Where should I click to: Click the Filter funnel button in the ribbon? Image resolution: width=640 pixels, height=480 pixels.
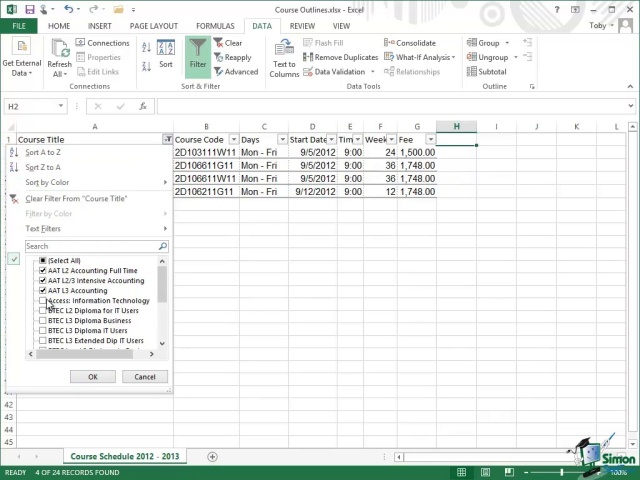click(x=198, y=57)
